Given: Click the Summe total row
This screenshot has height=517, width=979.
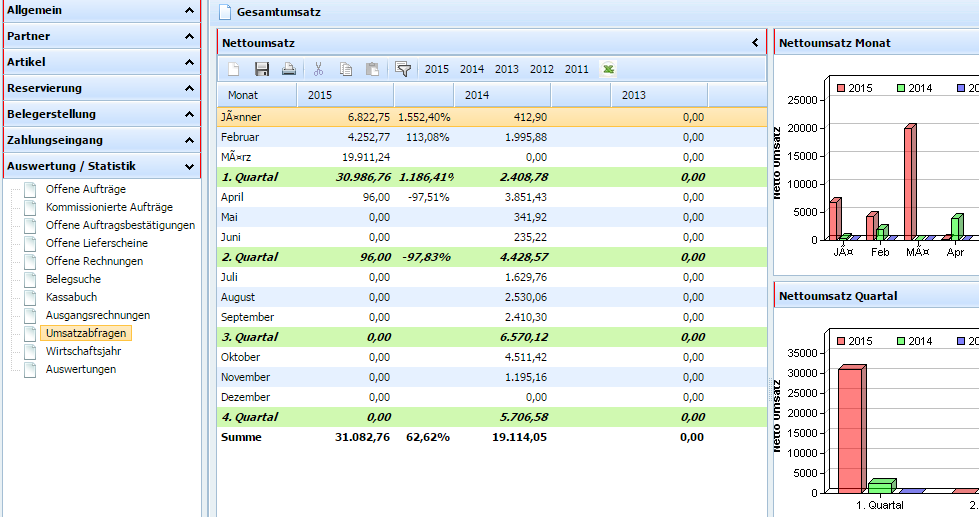Looking at the screenshot, I should [492, 437].
